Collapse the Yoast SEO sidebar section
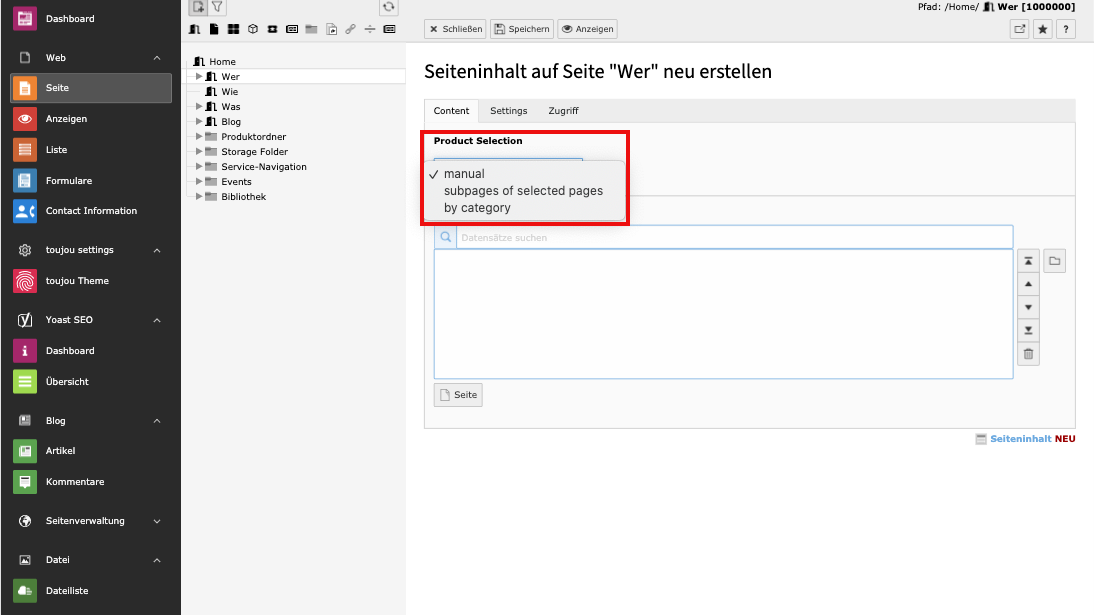Viewport: 1094px width, 615px height. click(157, 320)
